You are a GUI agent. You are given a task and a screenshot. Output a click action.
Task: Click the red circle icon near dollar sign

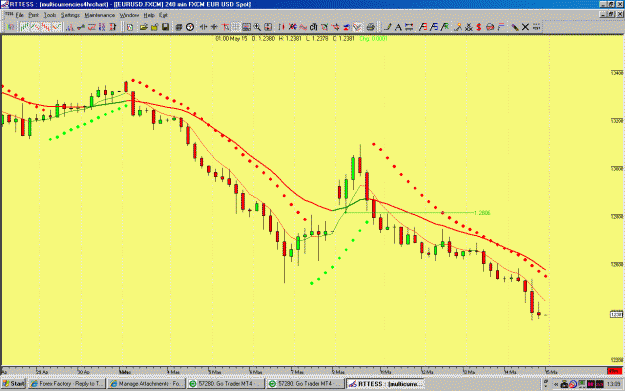tap(490, 27)
